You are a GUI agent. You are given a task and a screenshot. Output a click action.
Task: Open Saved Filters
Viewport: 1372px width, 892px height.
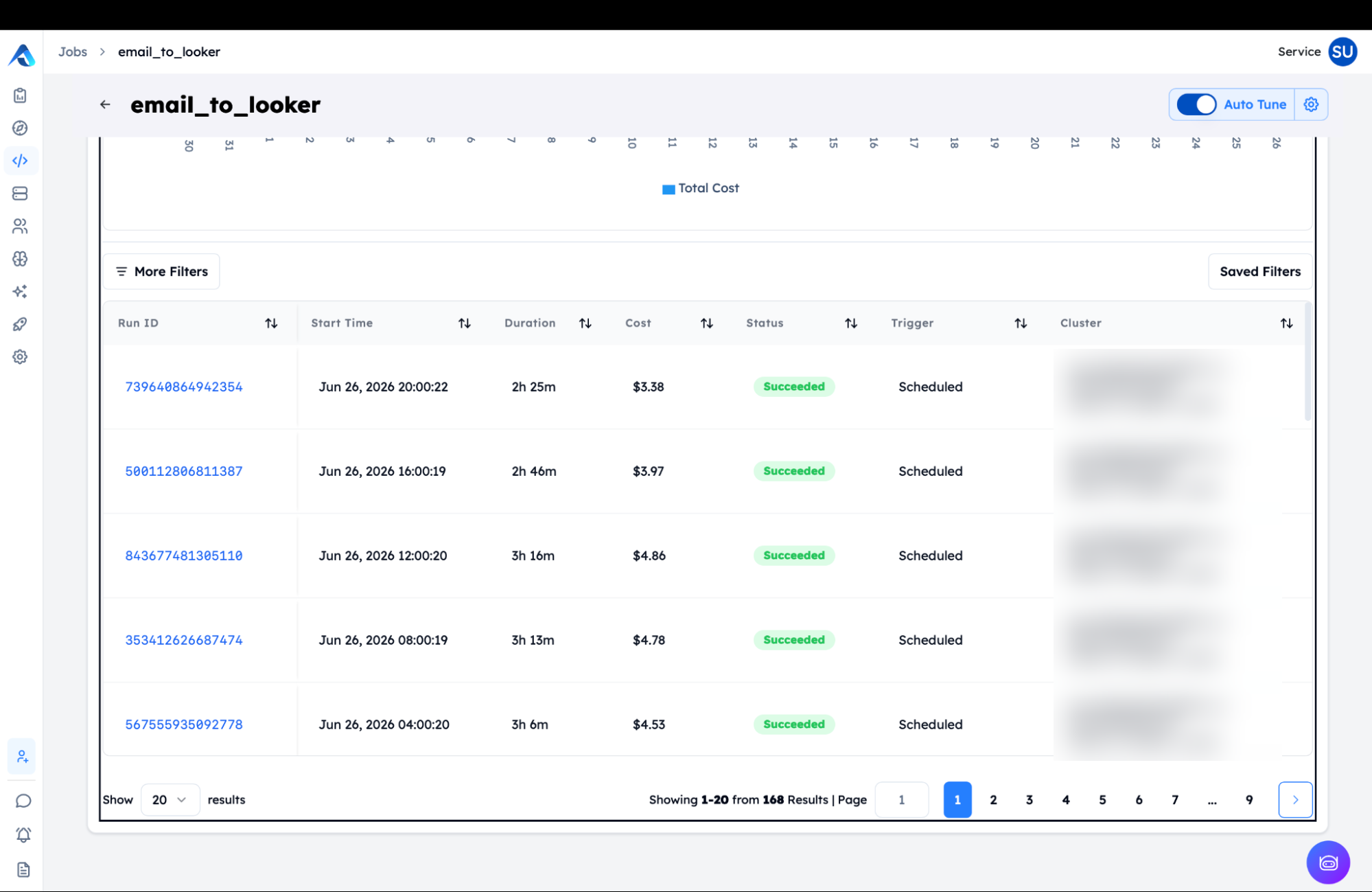(1260, 272)
